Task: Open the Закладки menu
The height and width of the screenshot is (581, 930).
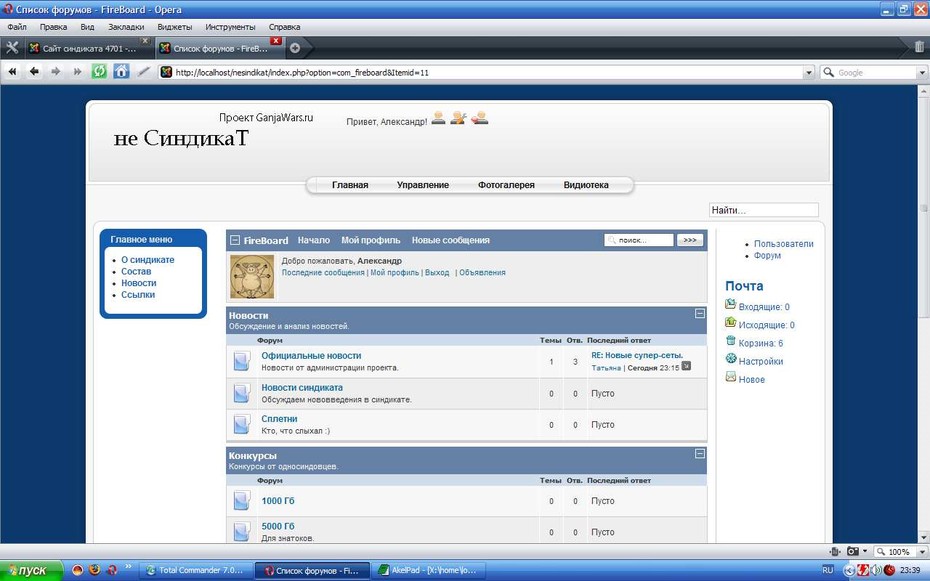Action: (126, 27)
